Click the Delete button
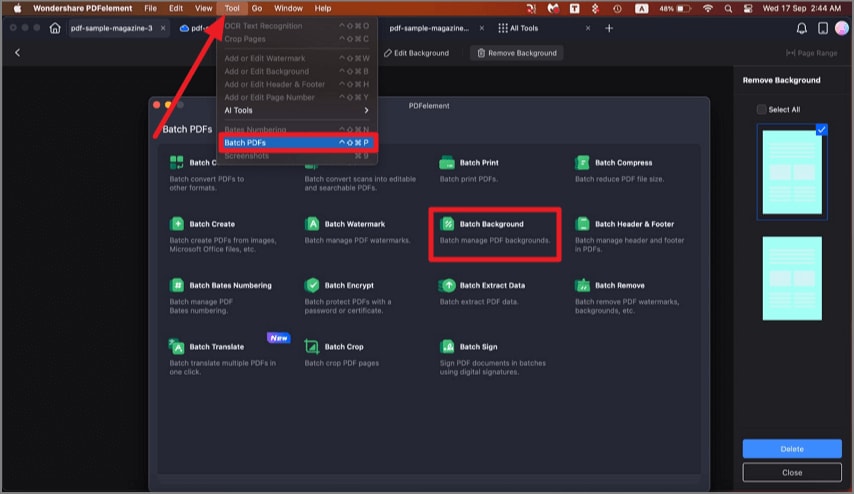854x494 pixels. pos(792,449)
